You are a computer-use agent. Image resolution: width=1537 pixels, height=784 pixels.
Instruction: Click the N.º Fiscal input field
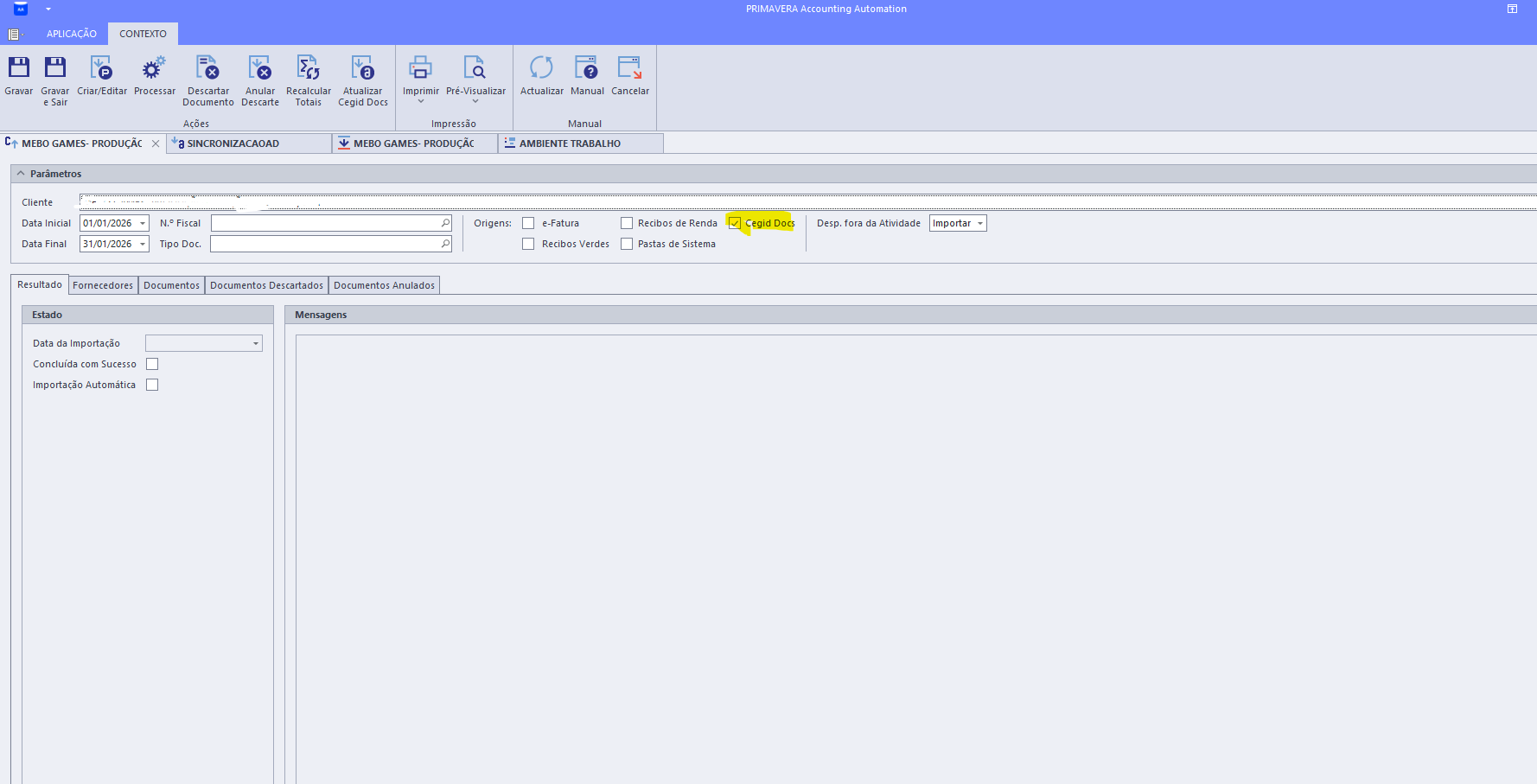326,223
